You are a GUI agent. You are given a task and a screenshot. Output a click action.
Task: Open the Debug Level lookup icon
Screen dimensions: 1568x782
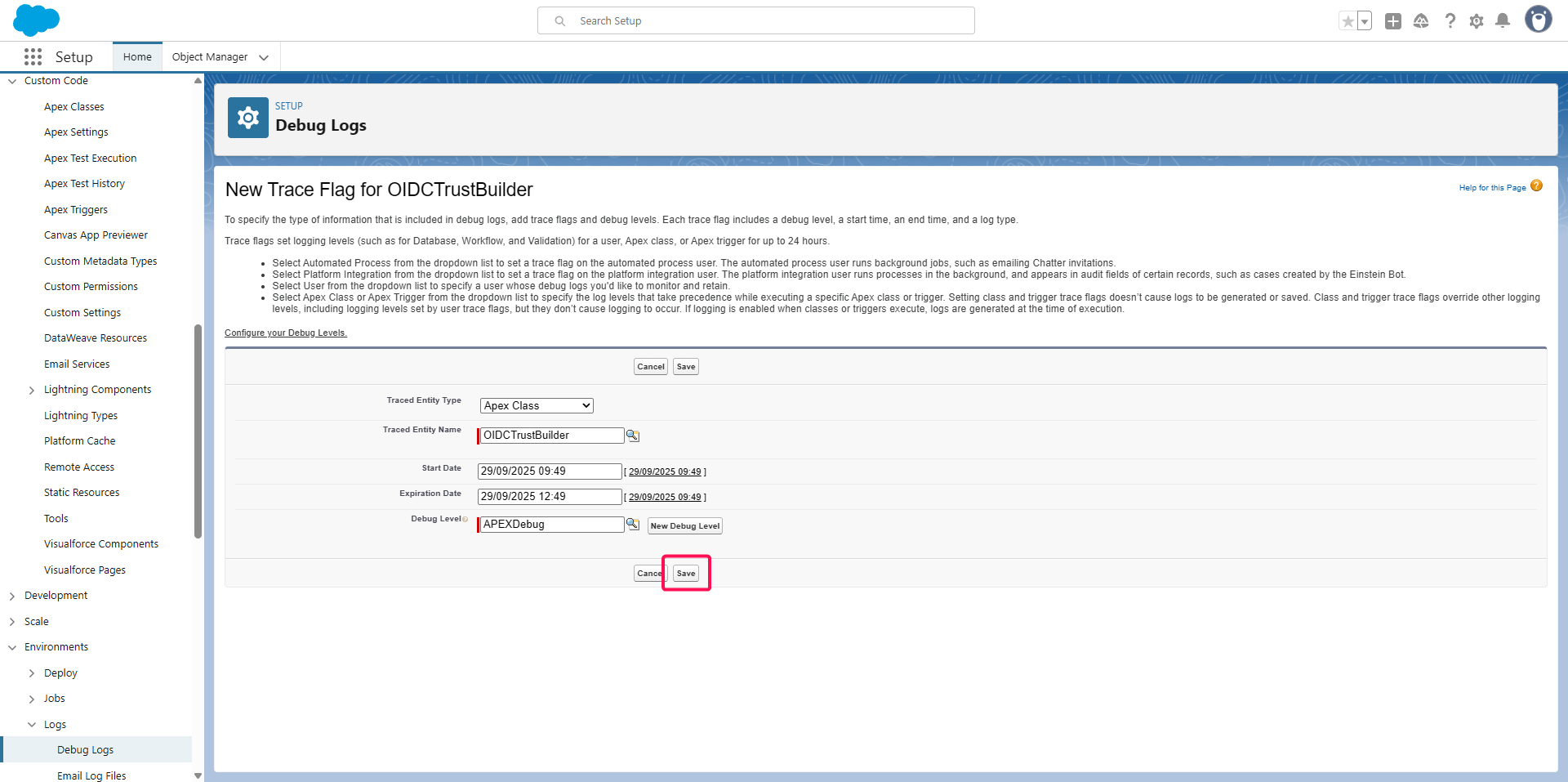[632, 525]
